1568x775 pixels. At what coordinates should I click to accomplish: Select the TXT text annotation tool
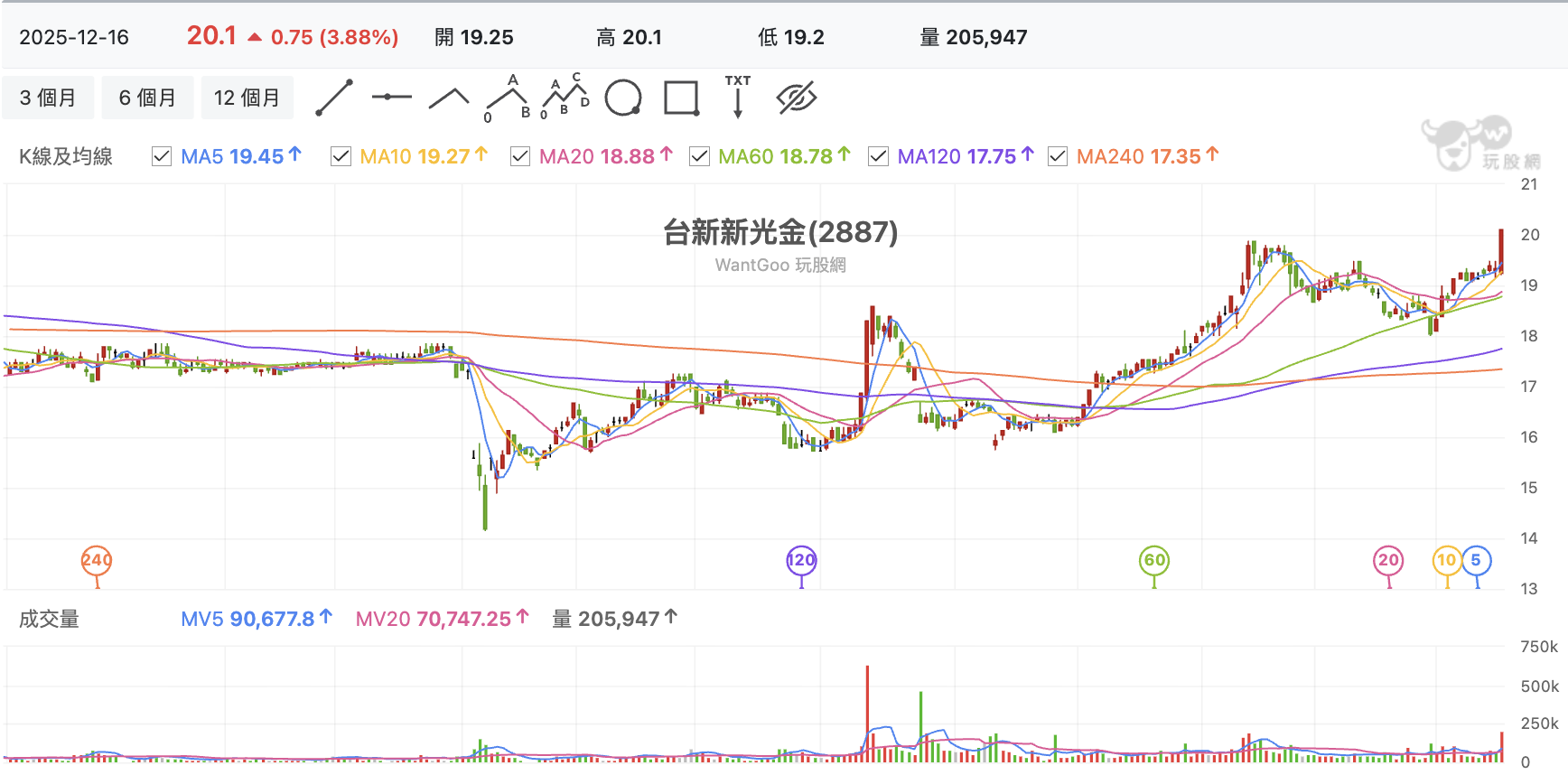click(x=738, y=97)
